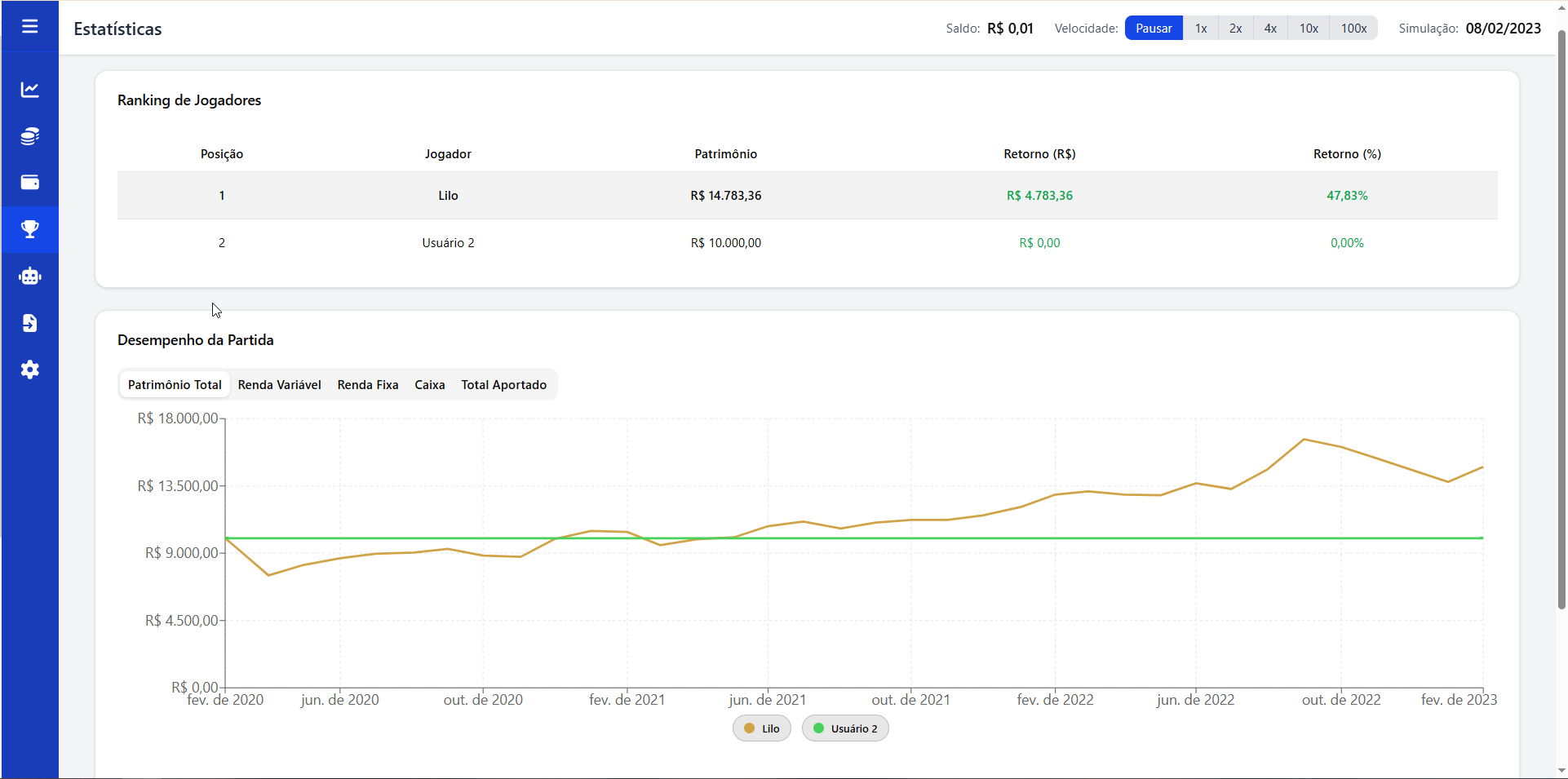
Task: Open the robot bot icon
Action: pyautogui.click(x=30, y=277)
